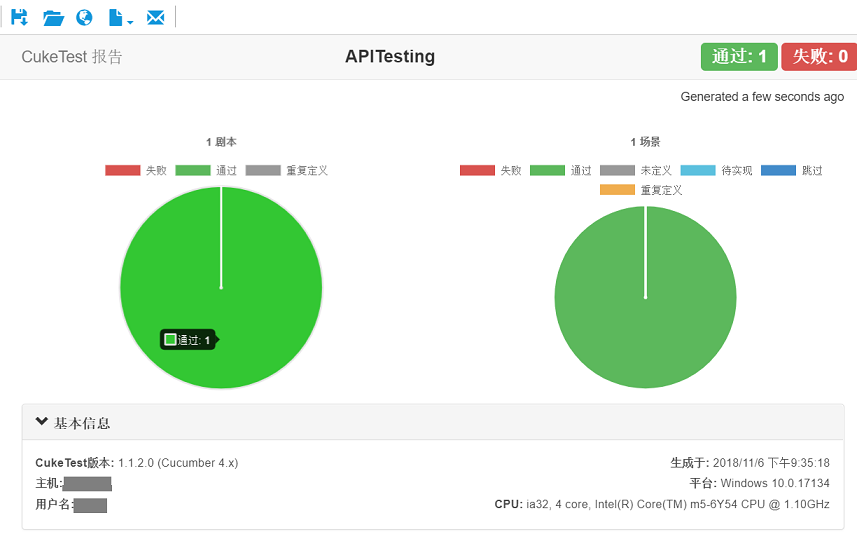Click the CukeTest 报告 header title
The image size is (857, 546).
pos(72,57)
